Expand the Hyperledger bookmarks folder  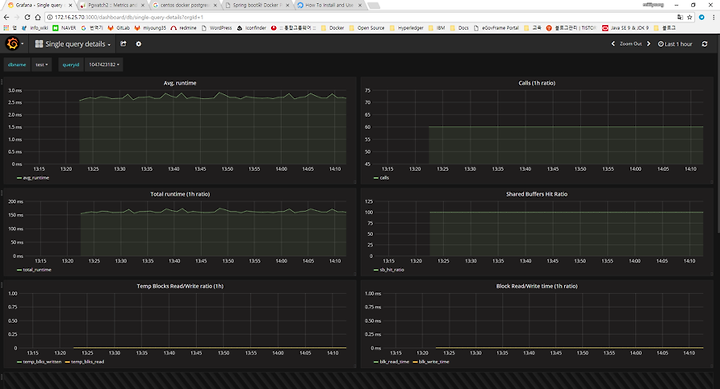coord(406,28)
